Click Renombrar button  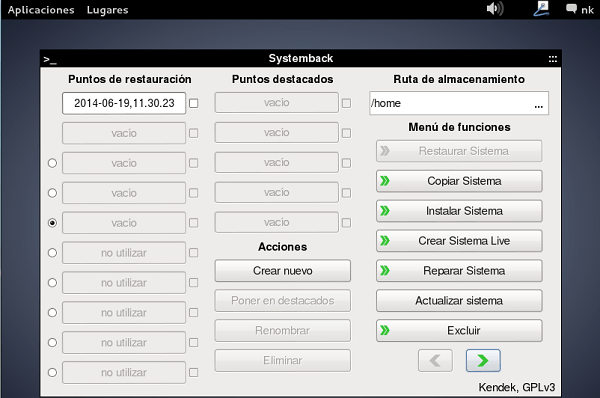282,330
